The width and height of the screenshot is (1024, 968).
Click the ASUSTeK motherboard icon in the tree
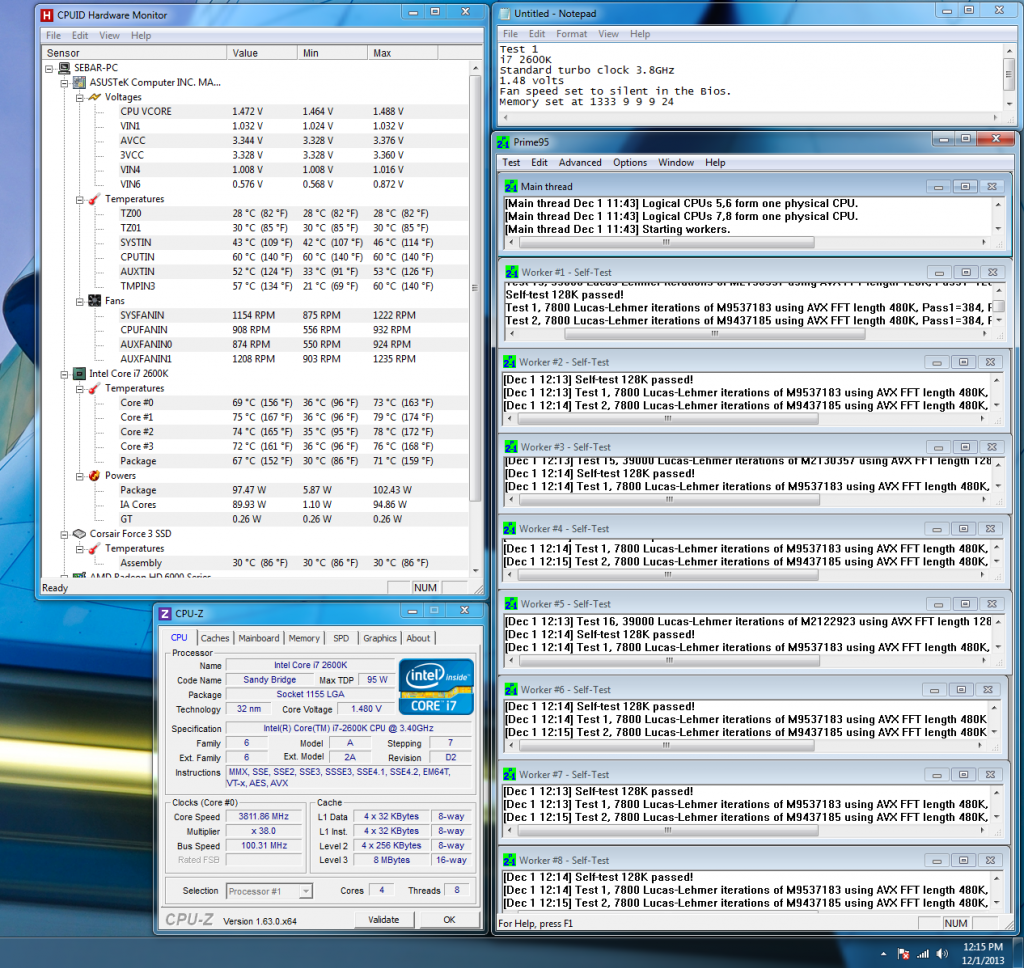[80, 82]
